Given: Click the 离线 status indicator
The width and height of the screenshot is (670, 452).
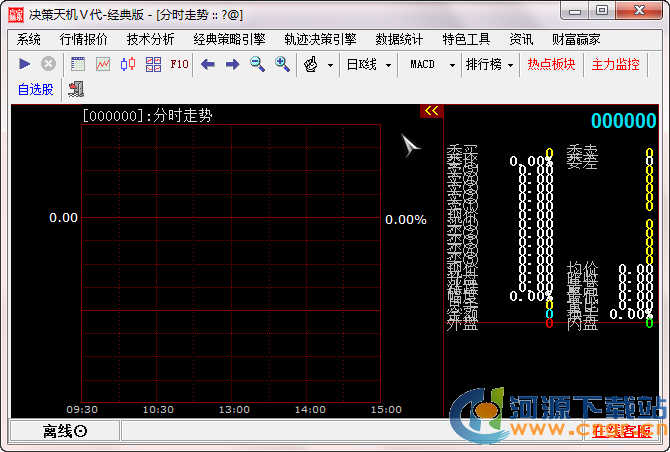Looking at the screenshot, I should click(64, 431).
